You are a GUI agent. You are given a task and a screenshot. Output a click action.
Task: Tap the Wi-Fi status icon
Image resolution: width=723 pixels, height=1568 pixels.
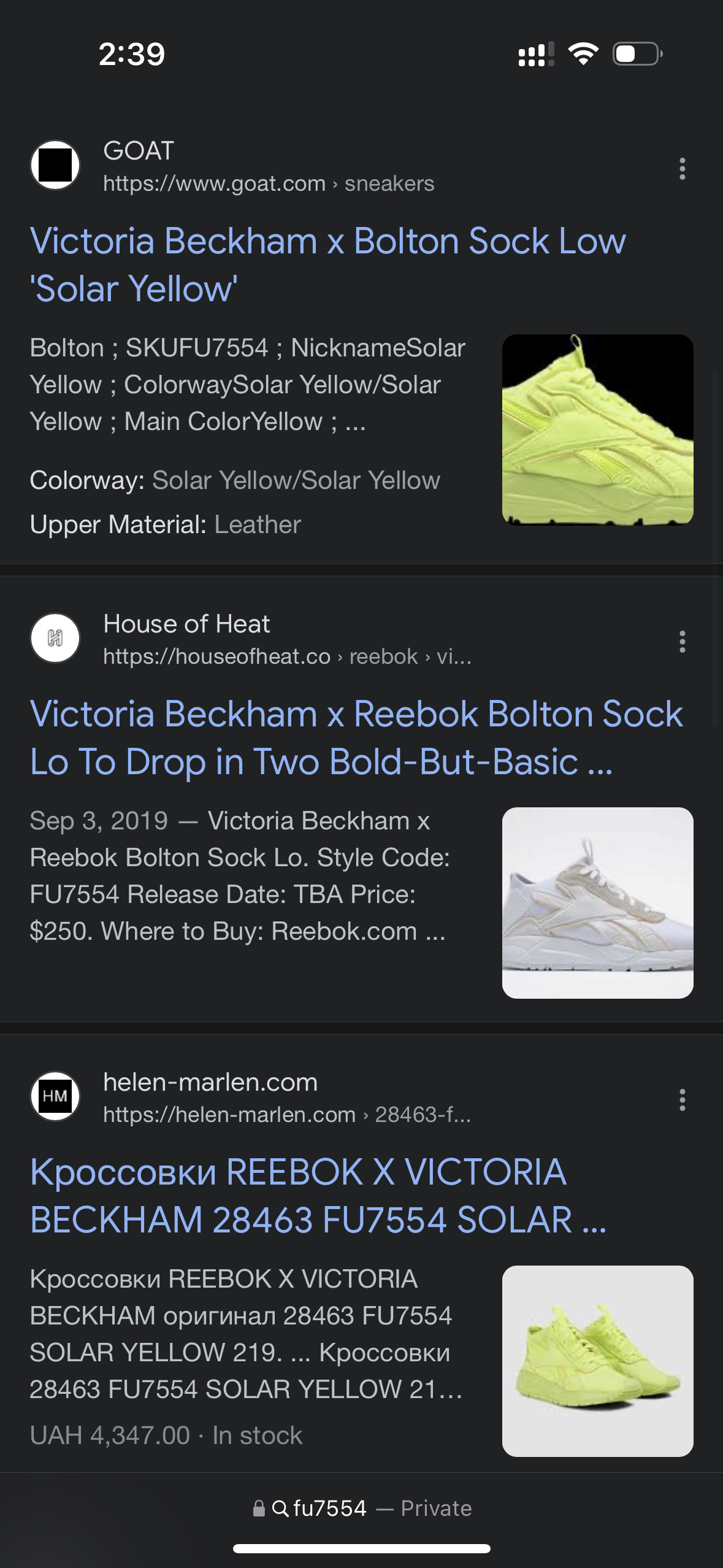pyautogui.click(x=583, y=54)
